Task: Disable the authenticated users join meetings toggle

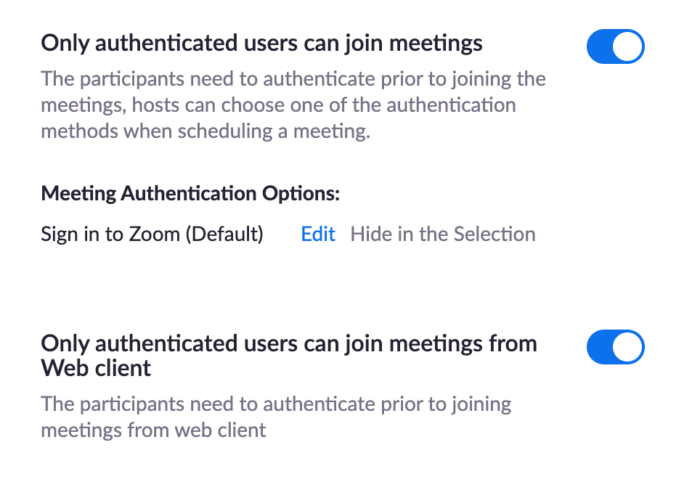Action: pyautogui.click(x=615, y=47)
